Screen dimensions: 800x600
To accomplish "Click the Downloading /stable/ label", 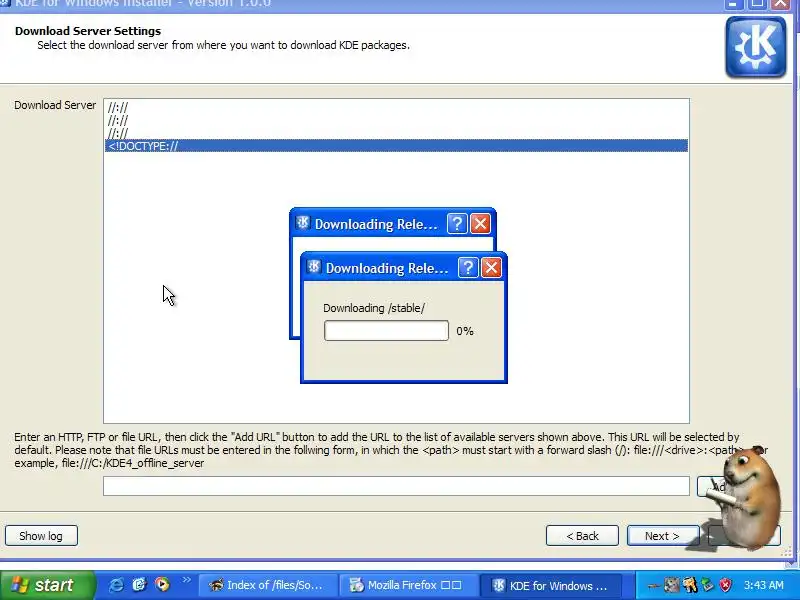I will point(374,308).
